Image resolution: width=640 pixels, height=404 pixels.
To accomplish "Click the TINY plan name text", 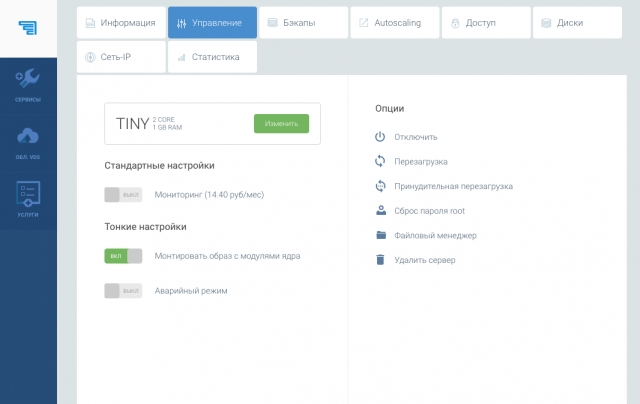I will (132, 123).
